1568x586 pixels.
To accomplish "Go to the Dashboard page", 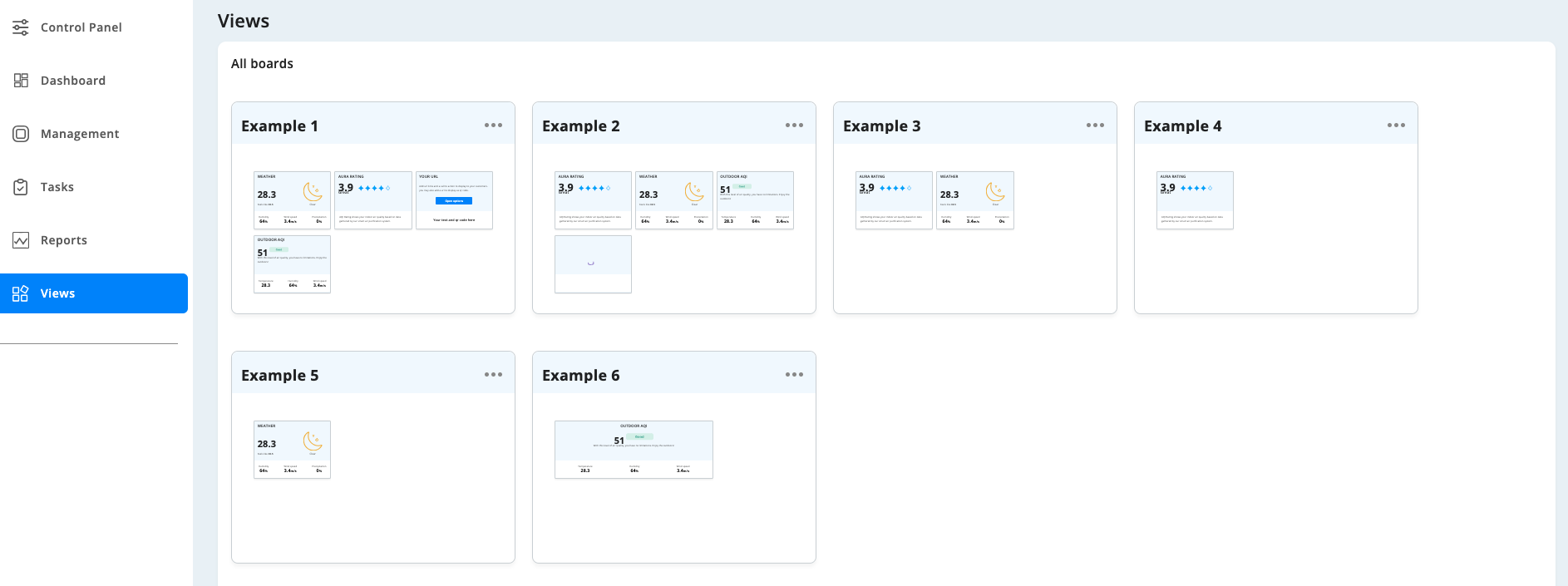I will point(73,81).
